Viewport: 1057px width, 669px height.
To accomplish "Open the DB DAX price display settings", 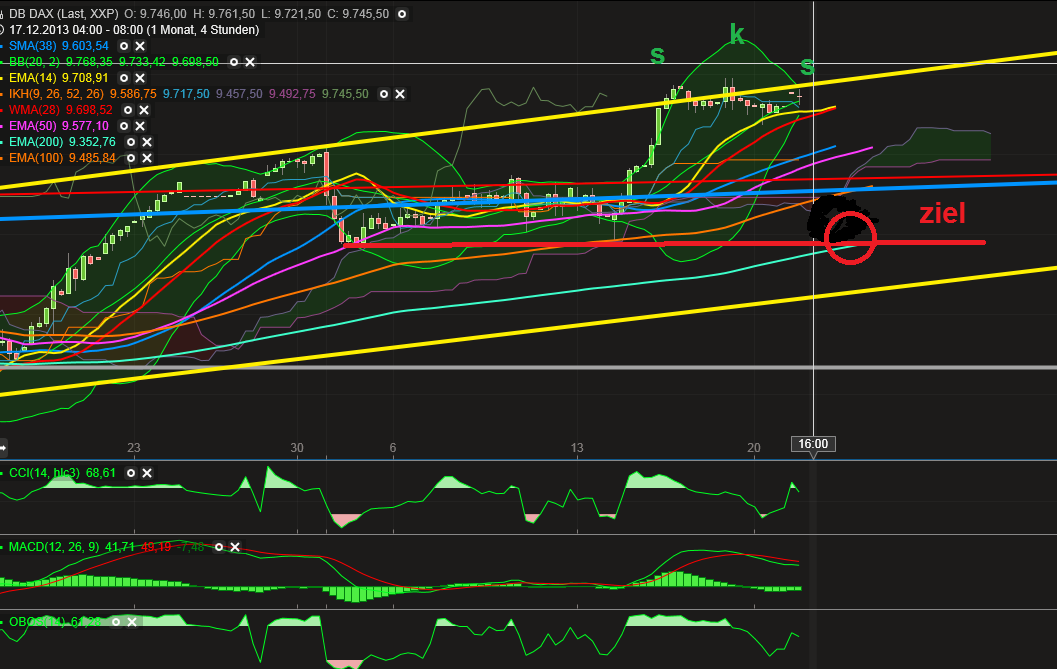I will 400,13.
